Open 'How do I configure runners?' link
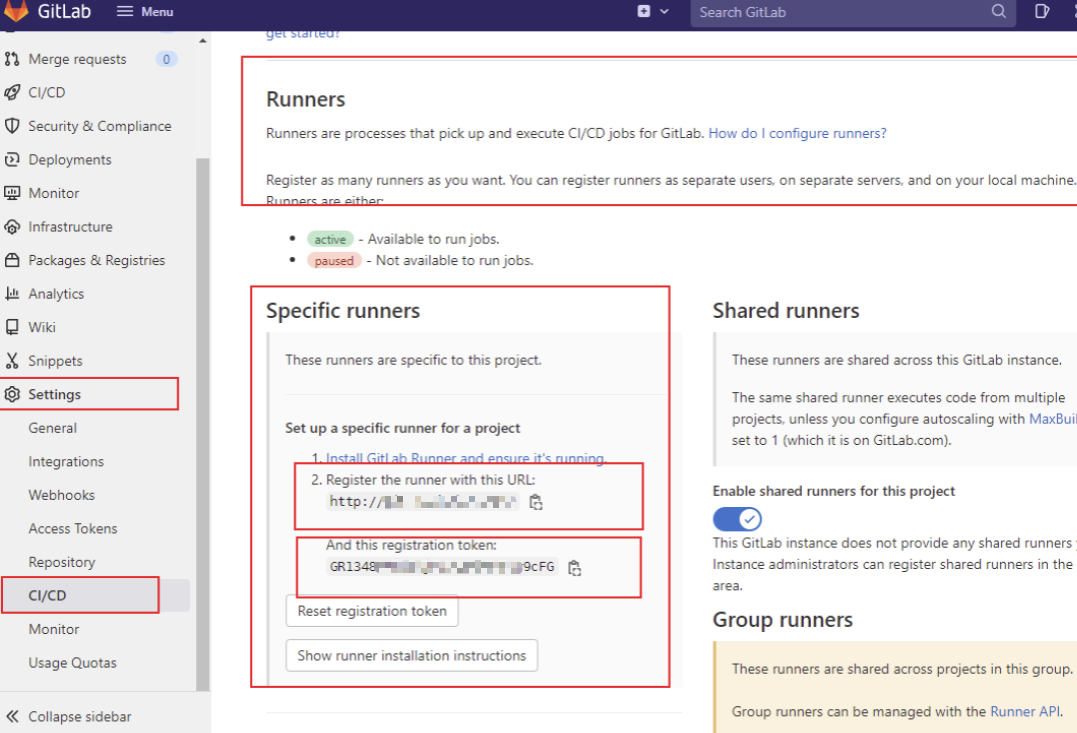The image size is (1077, 733). pos(797,133)
